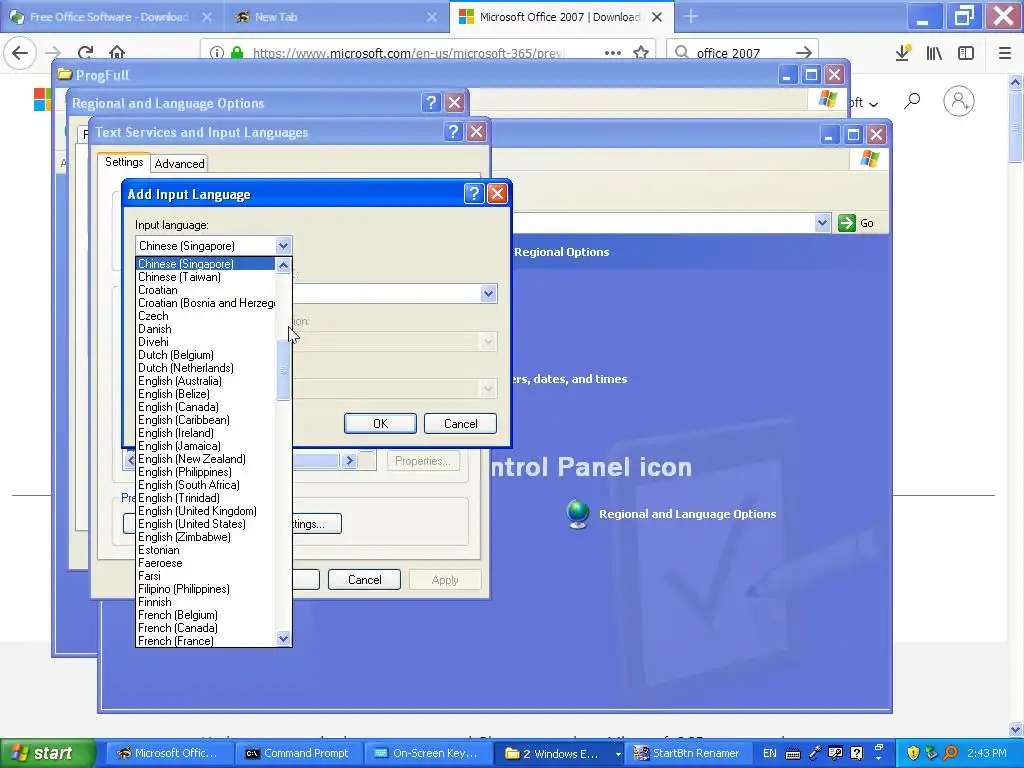Click the orange magnifier tray icon
Viewport: 1024px width, 768px height.
point(950,753)
